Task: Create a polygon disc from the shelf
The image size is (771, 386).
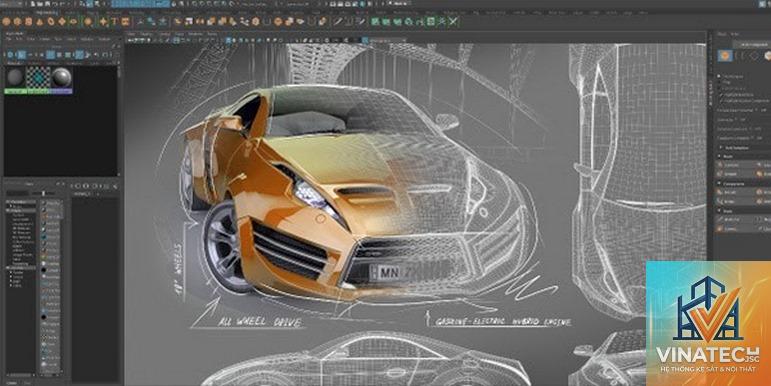Action: [x=73, y=21]
